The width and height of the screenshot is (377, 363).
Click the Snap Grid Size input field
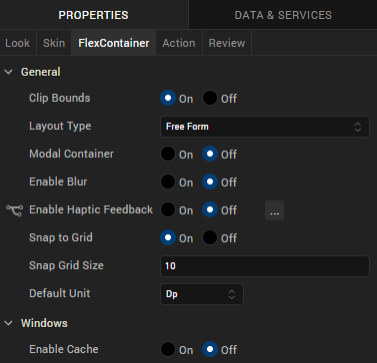click(265, 266)
